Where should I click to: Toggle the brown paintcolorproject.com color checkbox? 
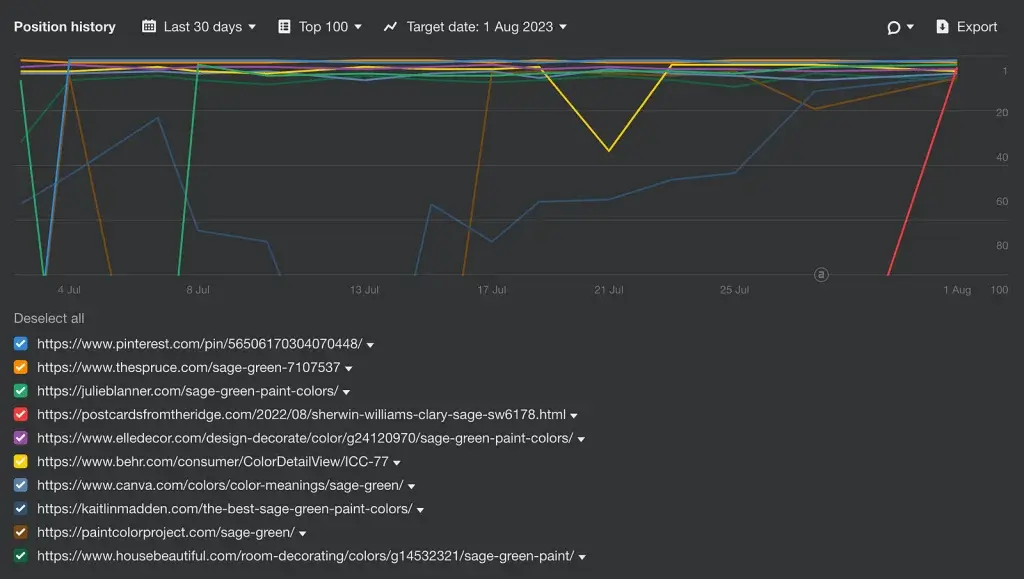21,533
